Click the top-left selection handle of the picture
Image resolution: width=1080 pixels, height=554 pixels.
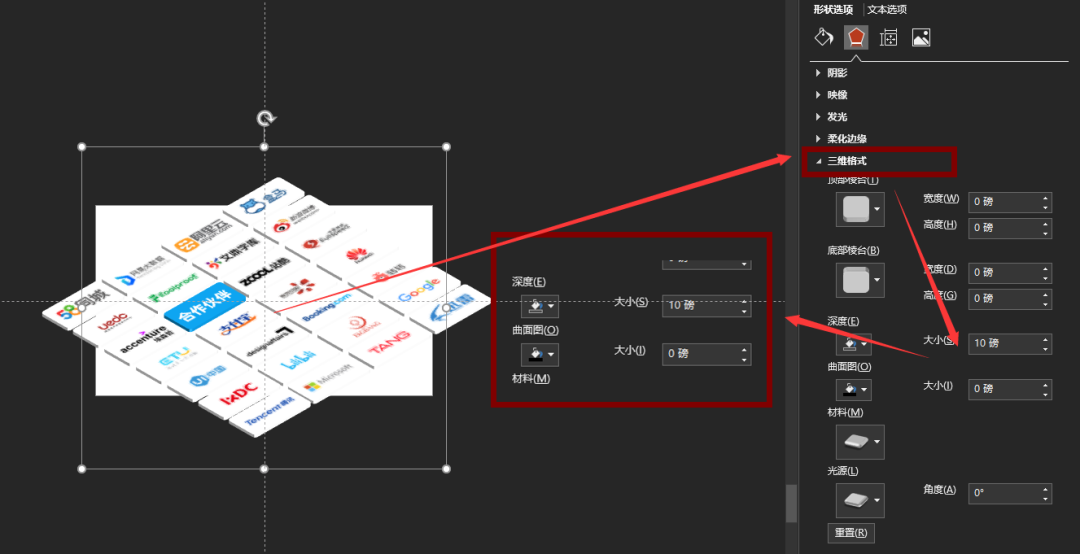[82, 147]
